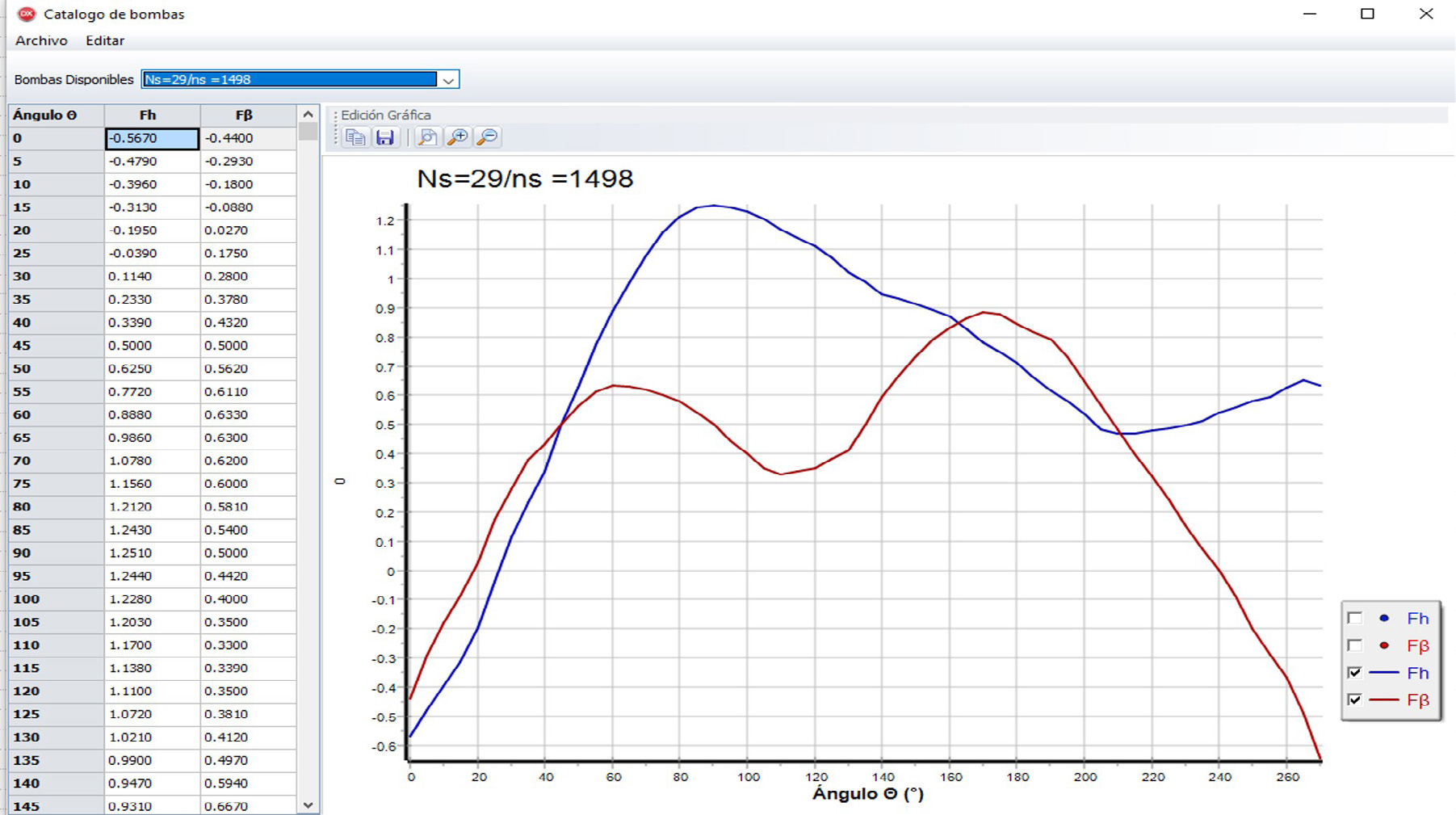Select row header for angle 0

(x=56, y=138)
